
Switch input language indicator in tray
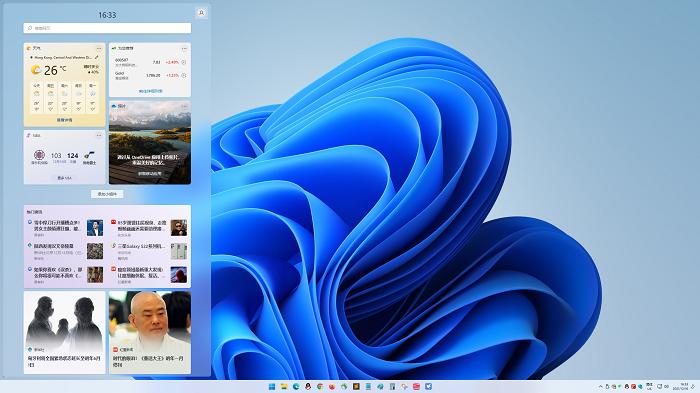click(x=649, y=386)
